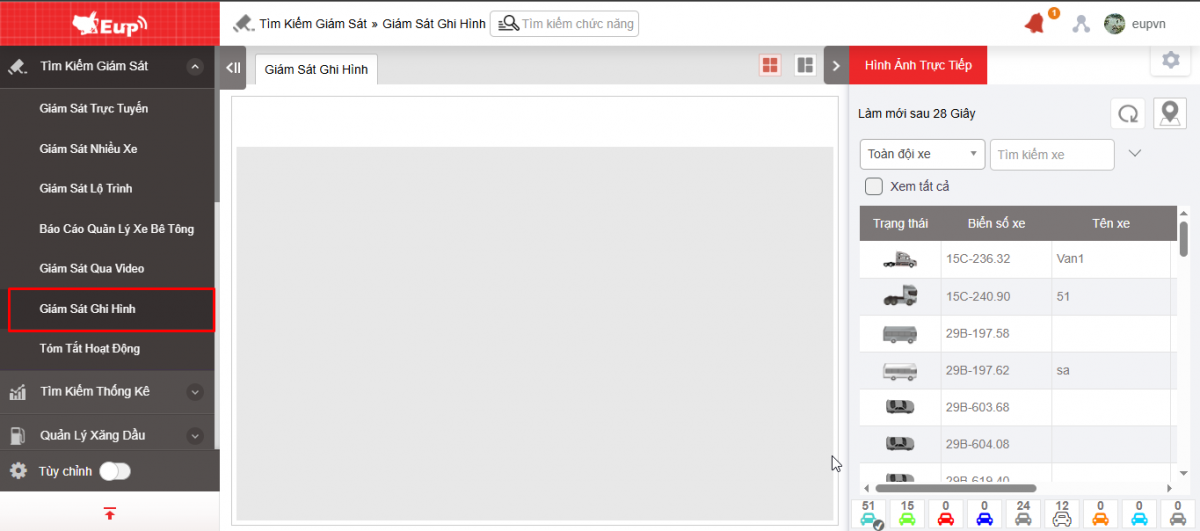Click the red scroll-to-top arrow in the sidebar
Viewport: 1200px width, 531px height.
coord(110,513)
